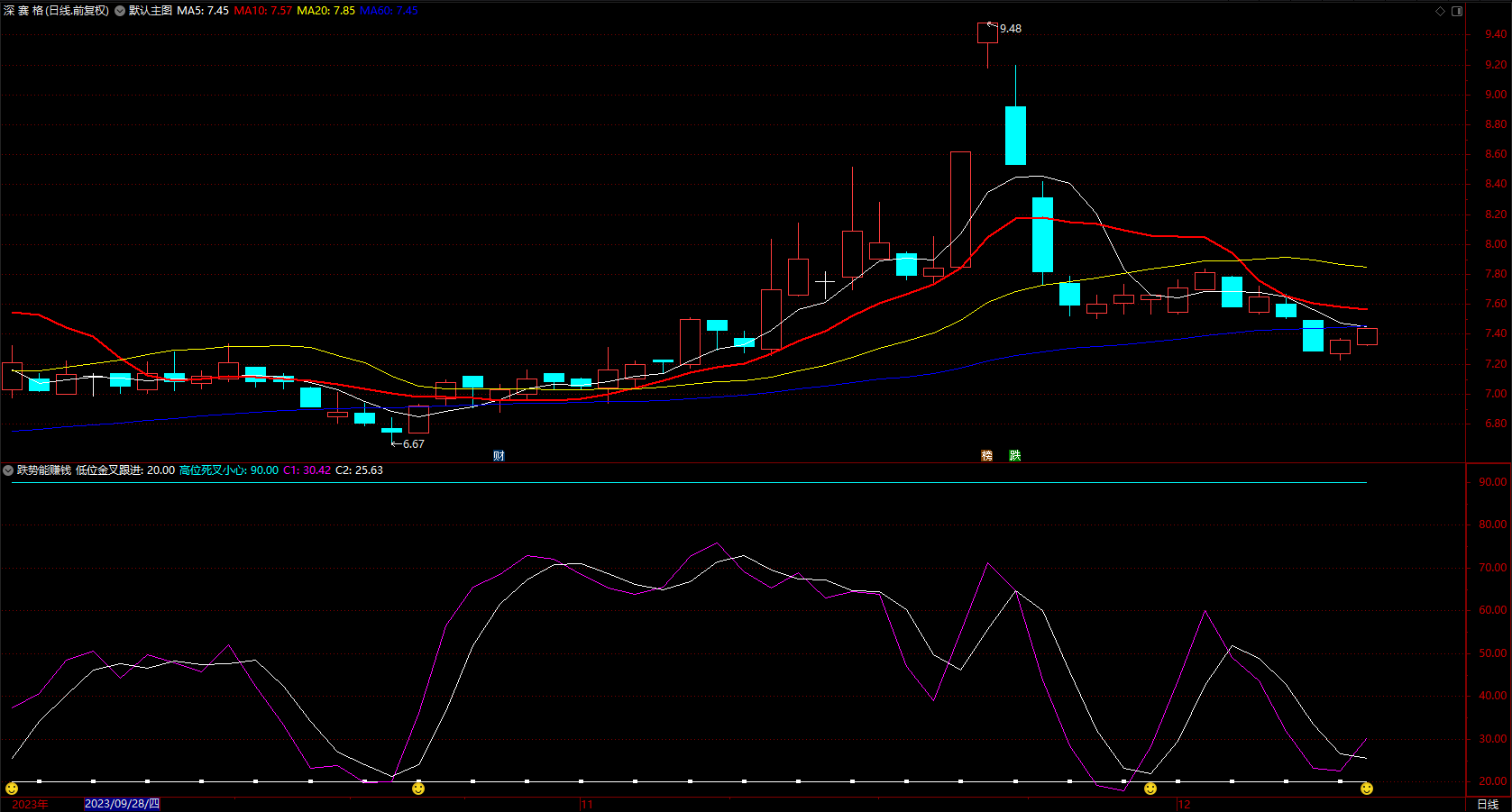Screen dimensions: 1512x812
Task: Click the 90.00 indicator axis label
Action: point(1493,482)
